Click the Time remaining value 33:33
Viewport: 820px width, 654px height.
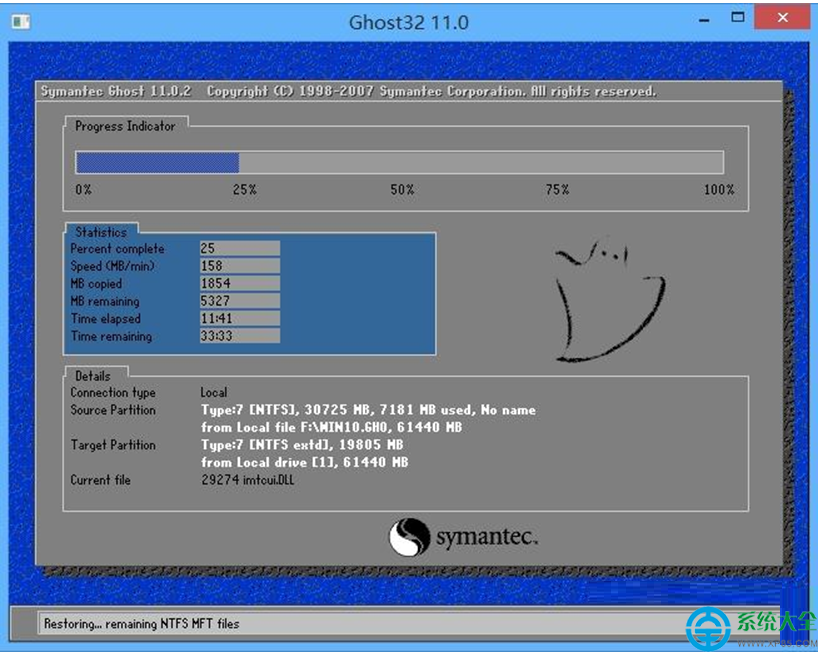pos(240,336)
